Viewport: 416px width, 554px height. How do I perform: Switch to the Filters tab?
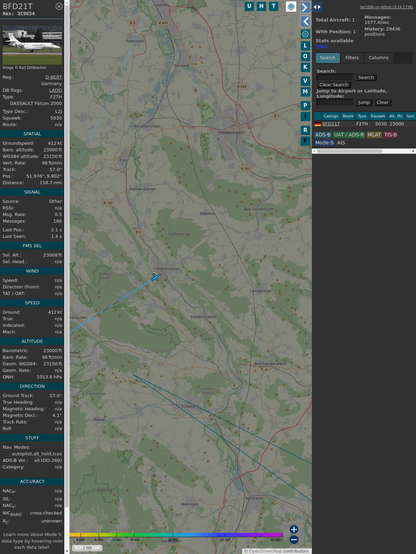coord(352,58)
